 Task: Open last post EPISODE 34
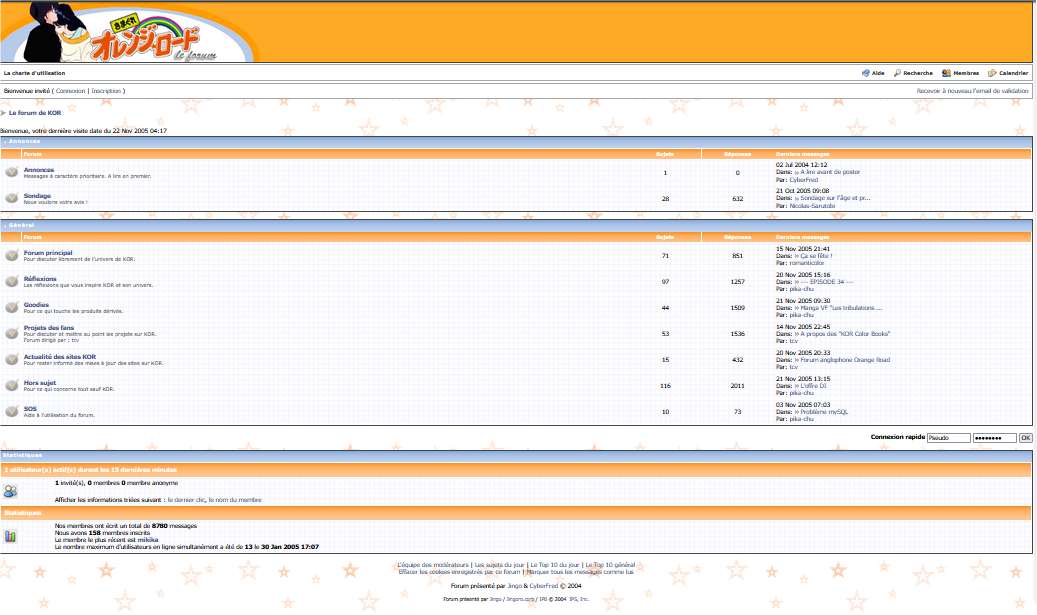click(827, 282)
